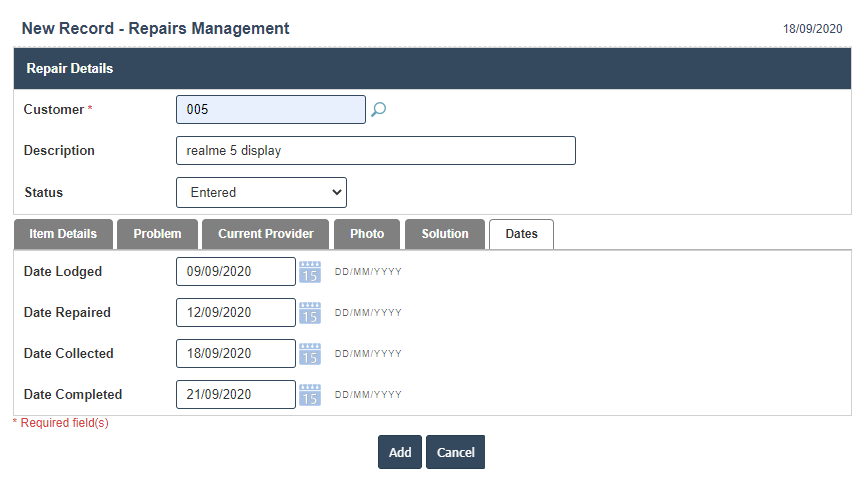
Task: Open calendar picker for Date Collected
Action: click(310, 354)
